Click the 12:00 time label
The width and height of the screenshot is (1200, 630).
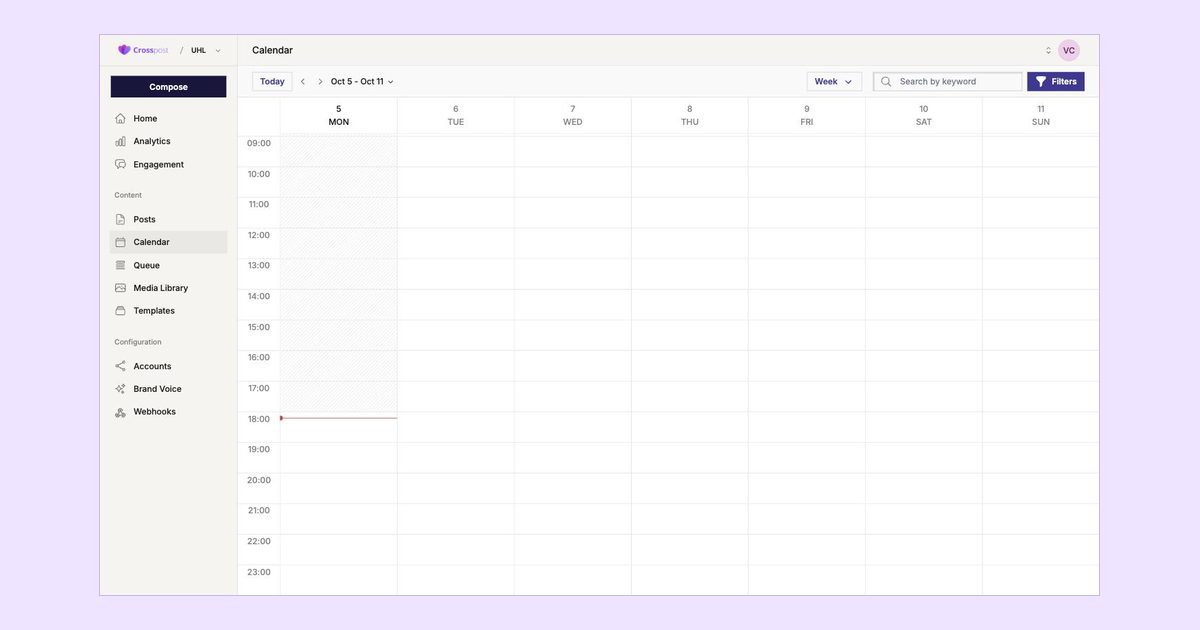pyautogui.click(x=259, y=235)
